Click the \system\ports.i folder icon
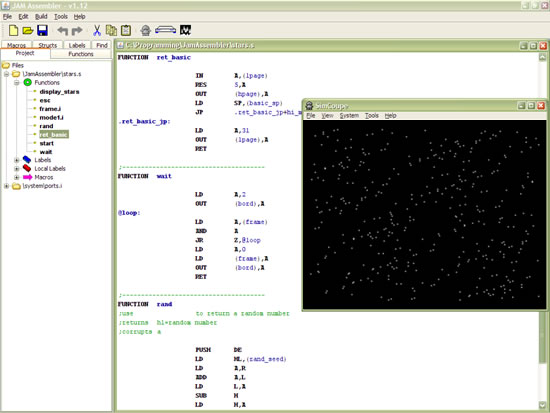The width and height of the screenshot is (550, 413). pos(16,186)
